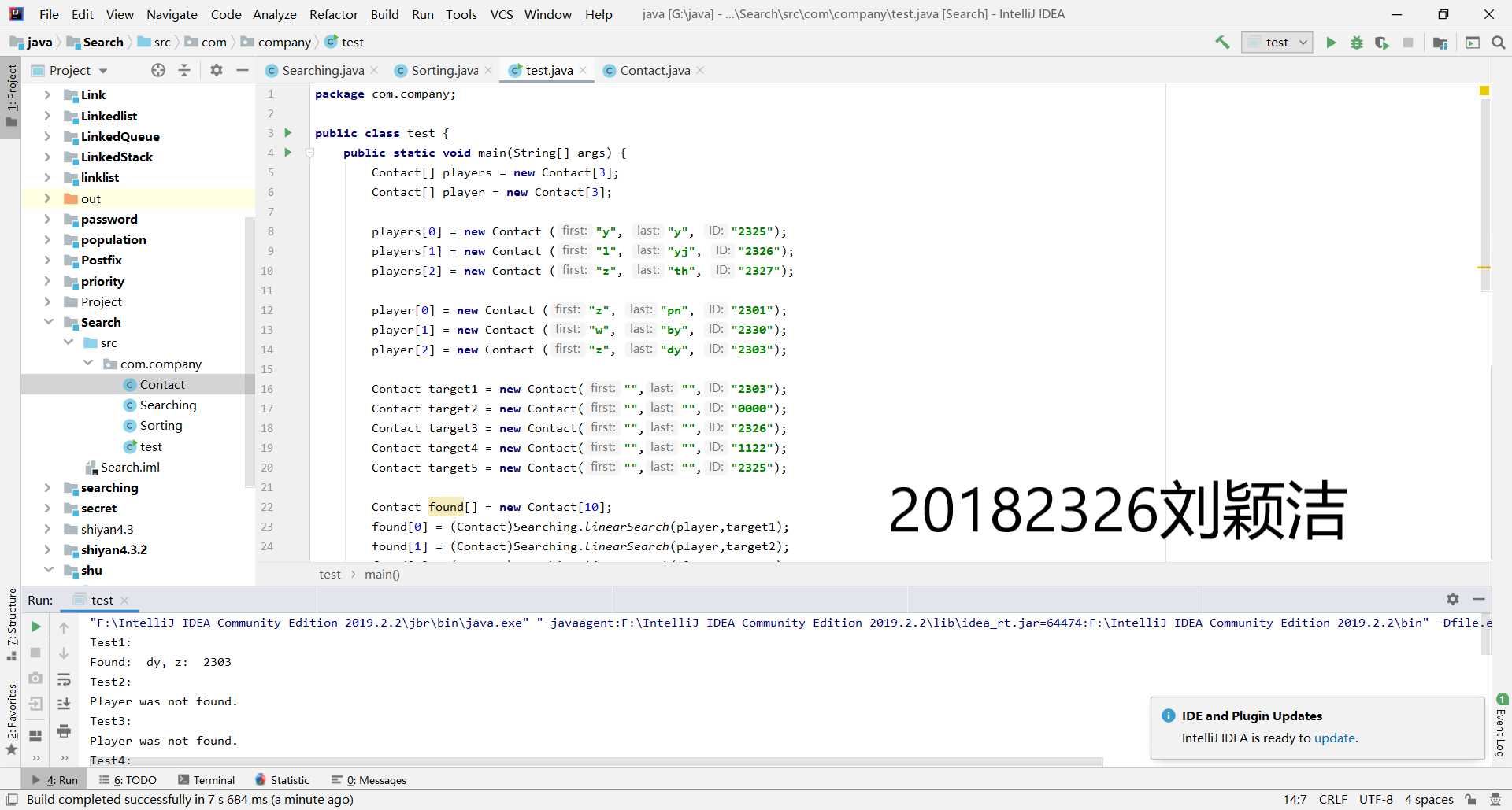
Task: Start debugging with the bug icon
Action: pyautogui.click(x=1357, y=43)
